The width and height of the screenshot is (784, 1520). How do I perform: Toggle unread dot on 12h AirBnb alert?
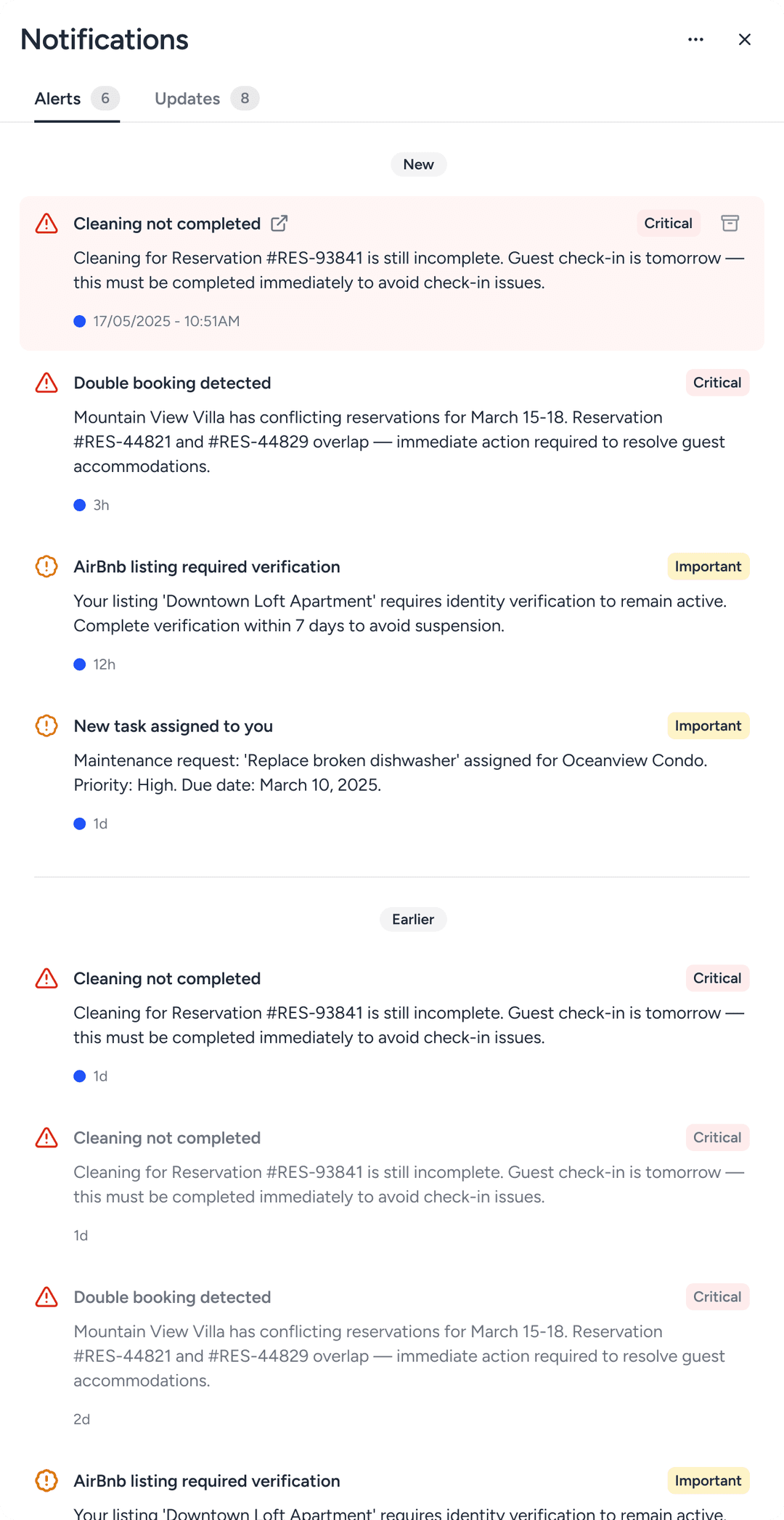pyautogui.click(x=80, y=664)
